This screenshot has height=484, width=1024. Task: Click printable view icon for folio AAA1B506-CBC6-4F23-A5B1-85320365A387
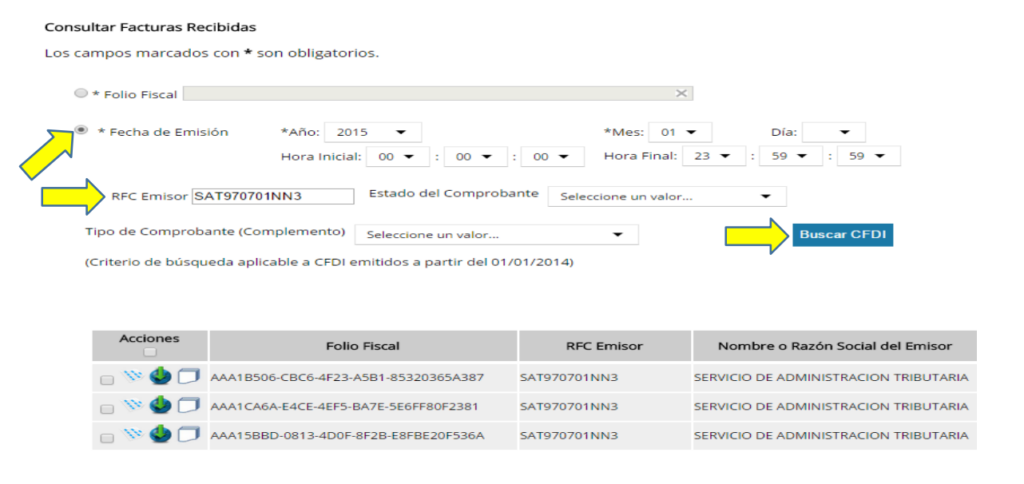click(x=188, y=377)
